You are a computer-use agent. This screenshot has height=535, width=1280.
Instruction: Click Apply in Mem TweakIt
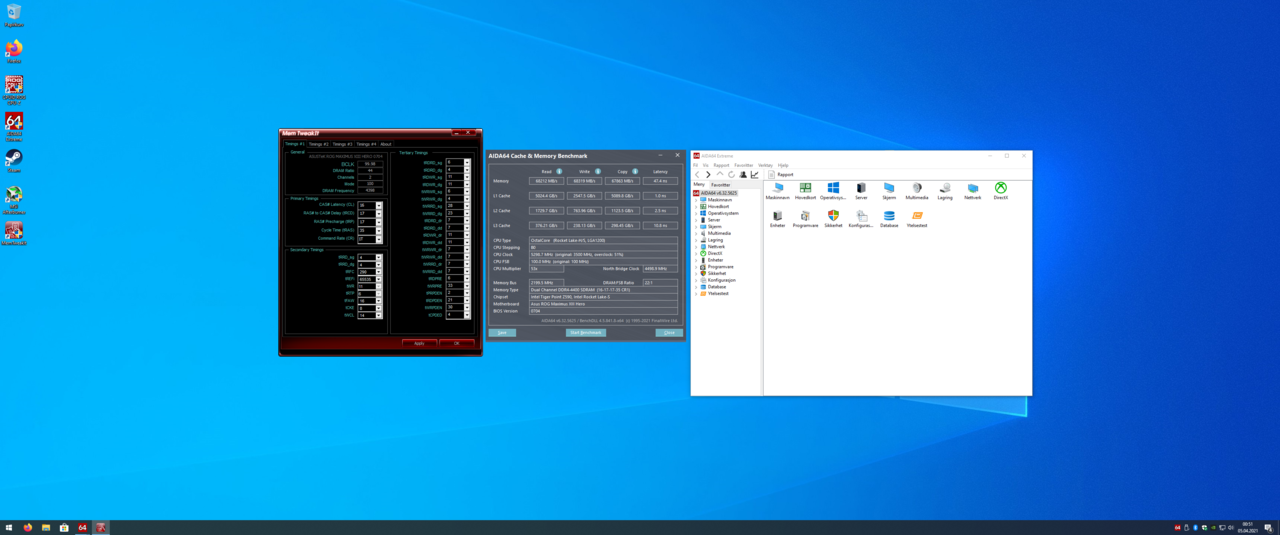pos(419,343)
